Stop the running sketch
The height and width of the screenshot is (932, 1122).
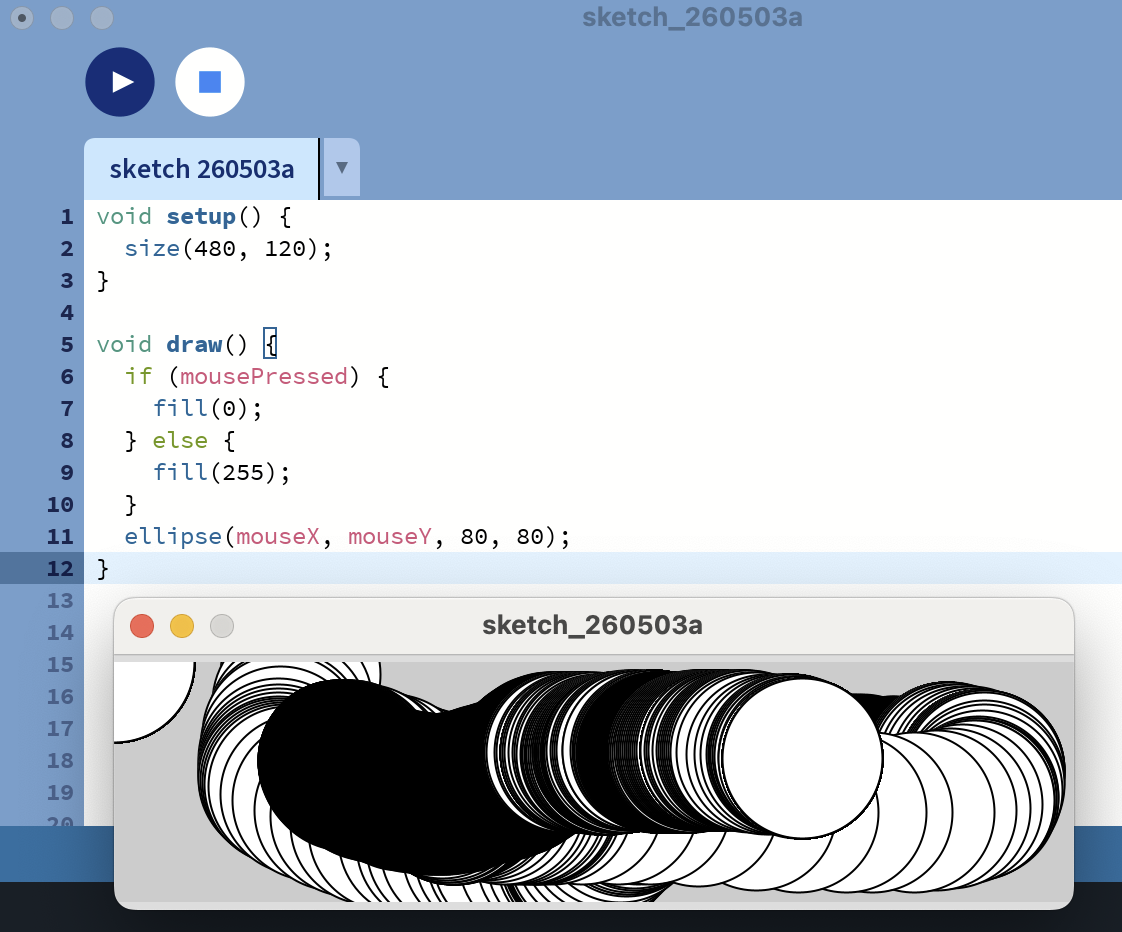(x=210, y=82)
